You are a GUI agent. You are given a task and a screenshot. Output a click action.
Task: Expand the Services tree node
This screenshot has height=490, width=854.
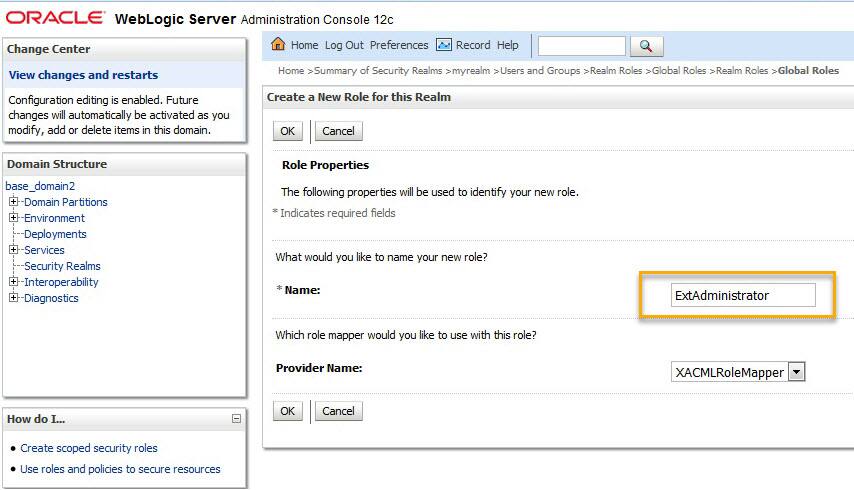[x=13, y=250]
